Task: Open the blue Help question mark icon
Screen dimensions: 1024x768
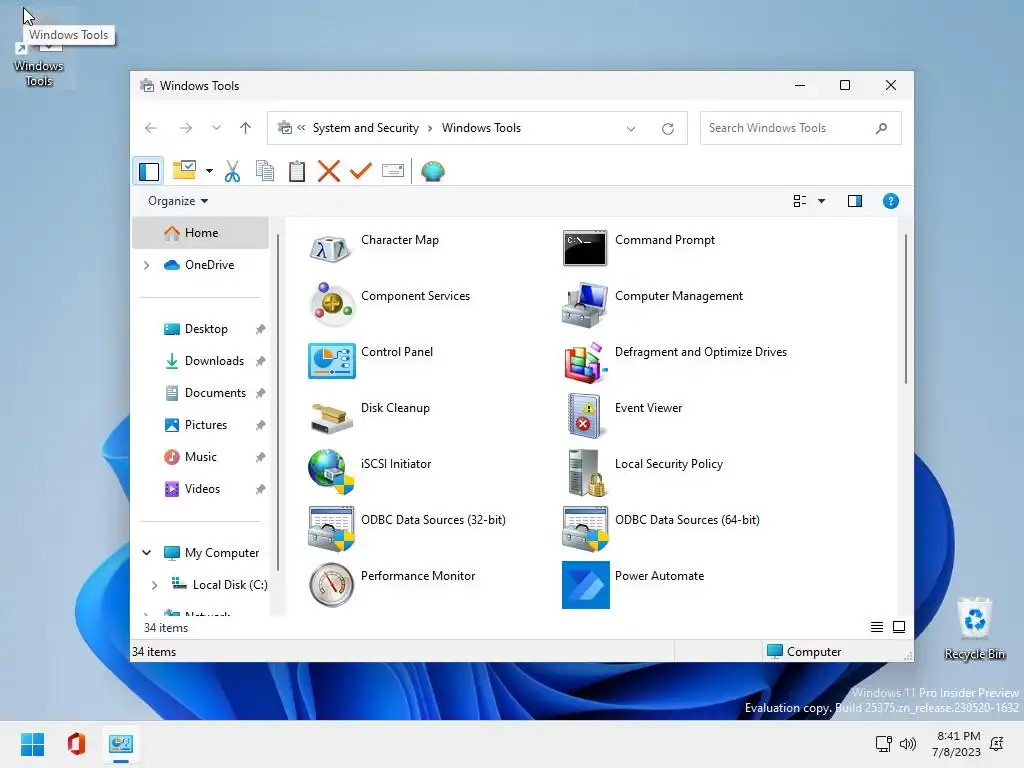Action: 890,201
